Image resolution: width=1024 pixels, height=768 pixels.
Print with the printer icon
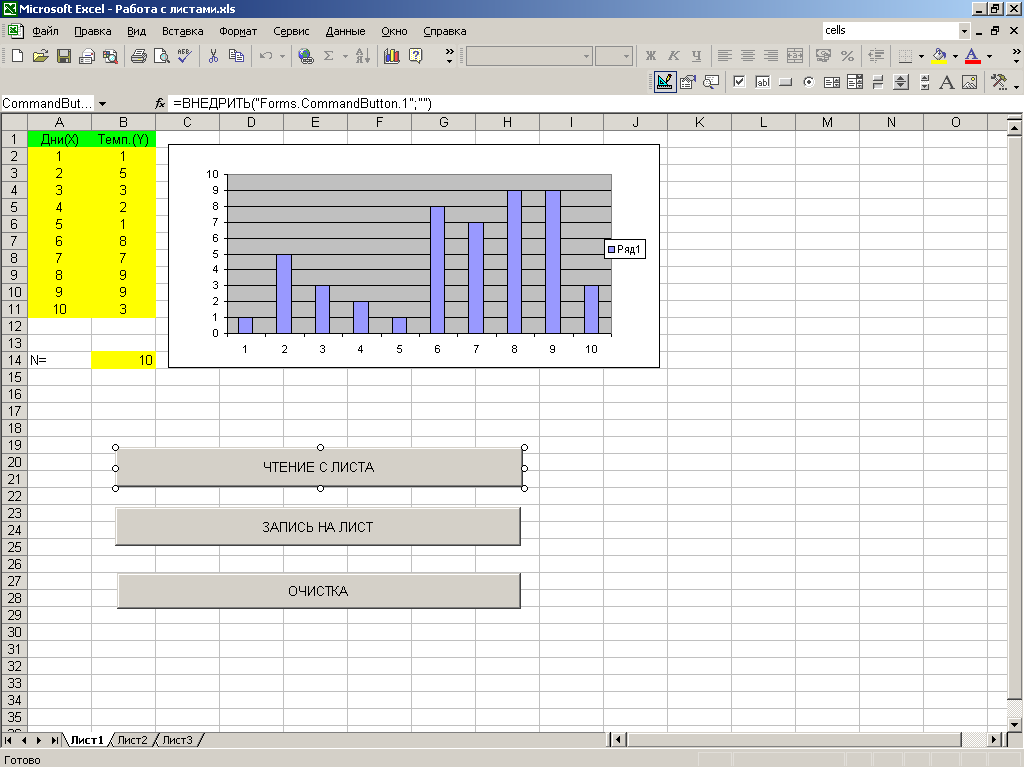pyautogui.click(x=138, y=56)
